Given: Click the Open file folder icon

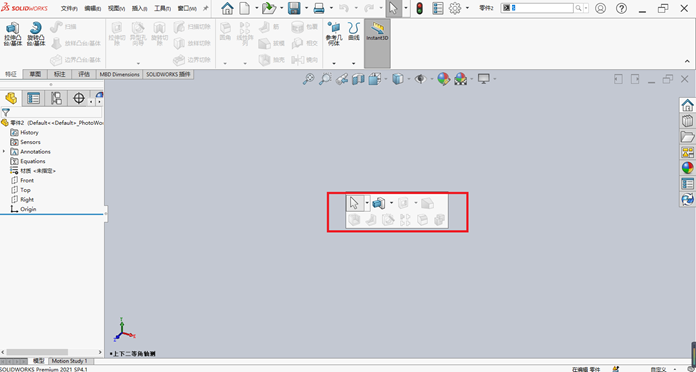Looking at the screenshot, I should [x=269, y=8].
